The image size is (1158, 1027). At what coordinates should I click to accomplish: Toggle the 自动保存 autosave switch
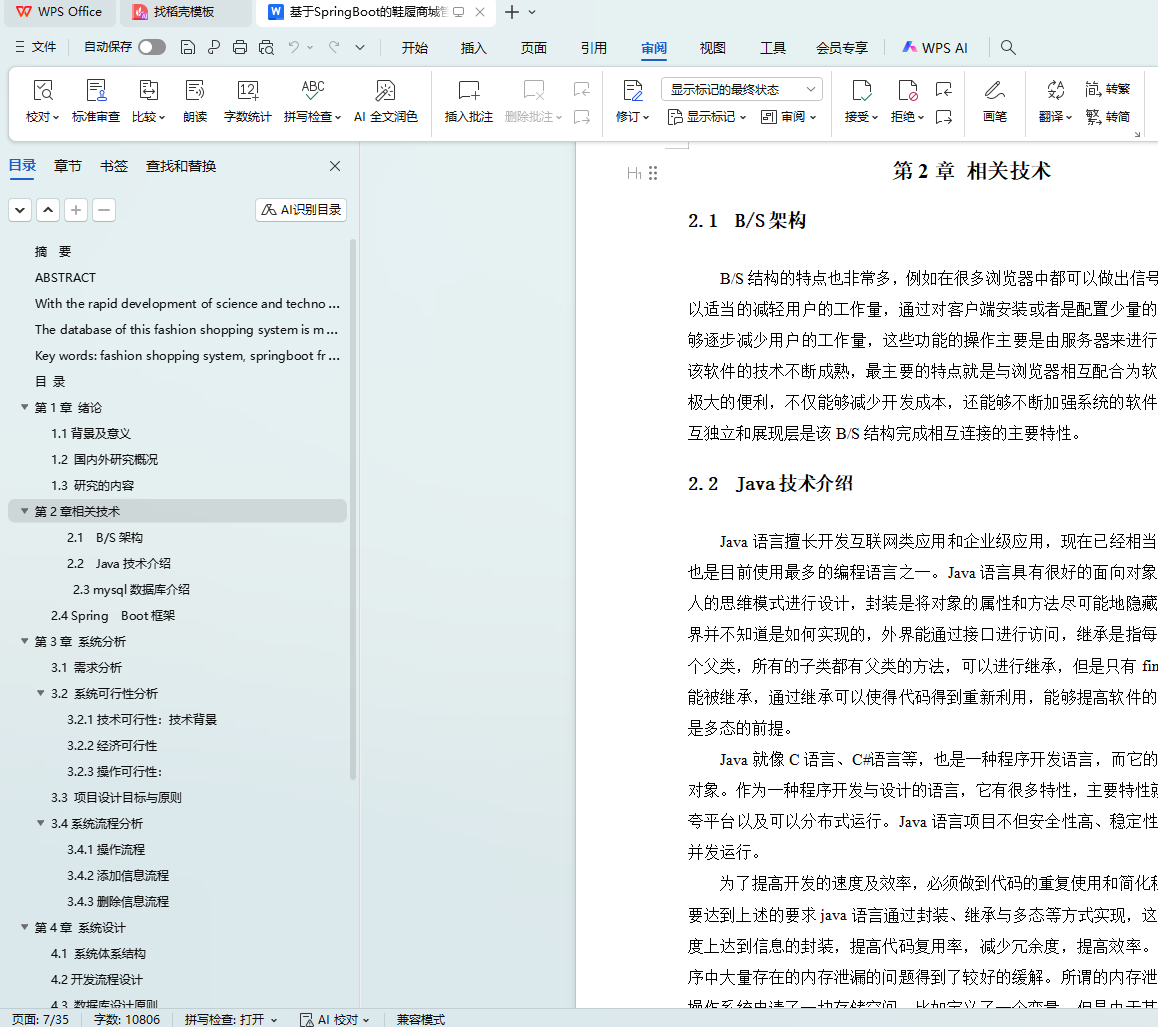[x=152, y=47]
